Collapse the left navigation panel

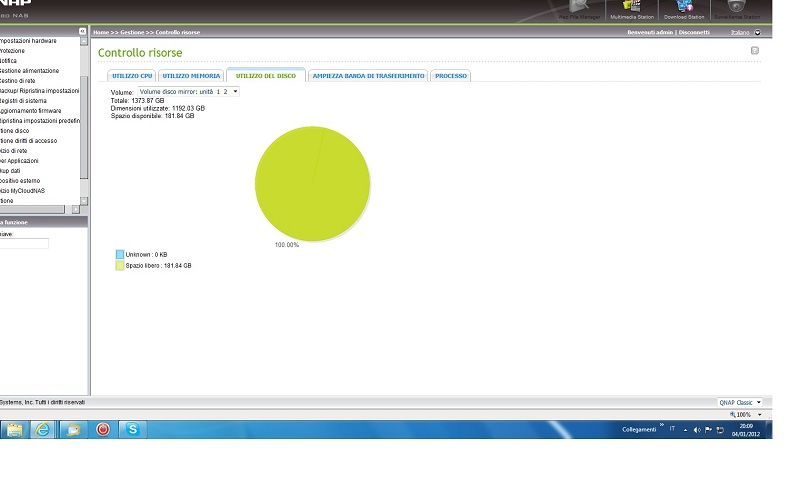(x=83, y=32)
